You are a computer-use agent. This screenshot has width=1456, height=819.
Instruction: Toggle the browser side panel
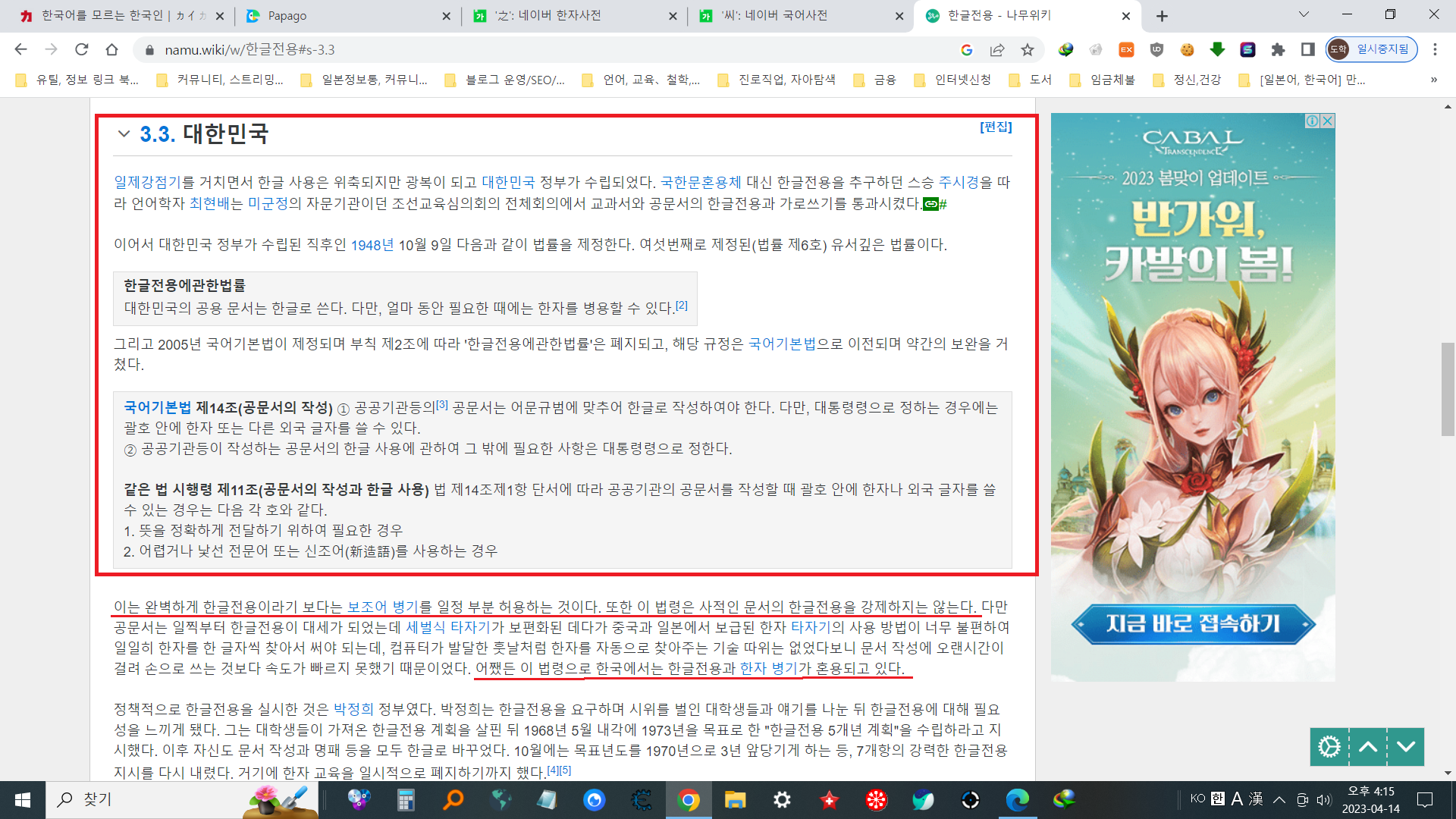pyautogui.click(x=1307, y=49)
